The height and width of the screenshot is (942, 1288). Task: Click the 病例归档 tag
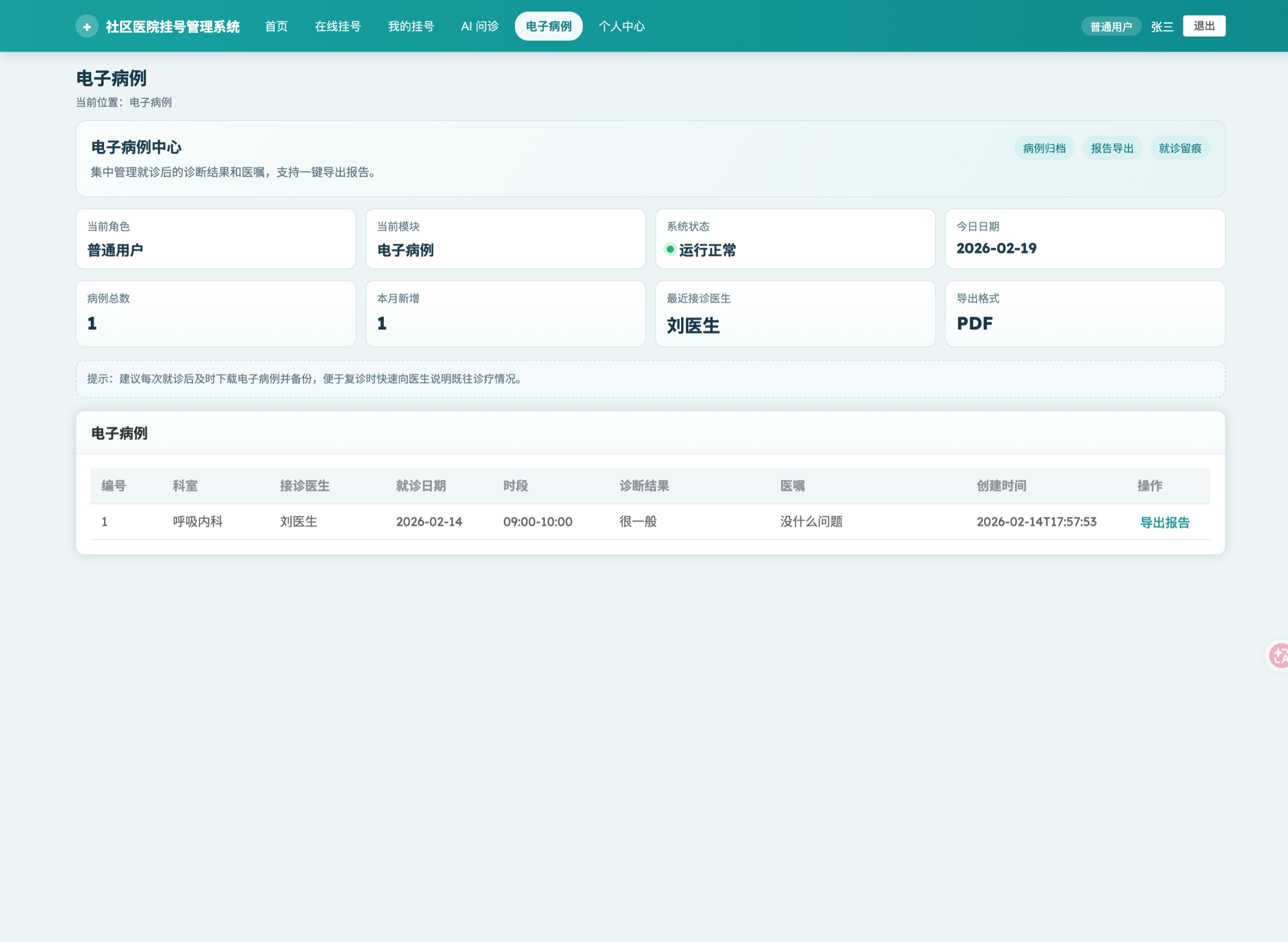coord(1044,148)
